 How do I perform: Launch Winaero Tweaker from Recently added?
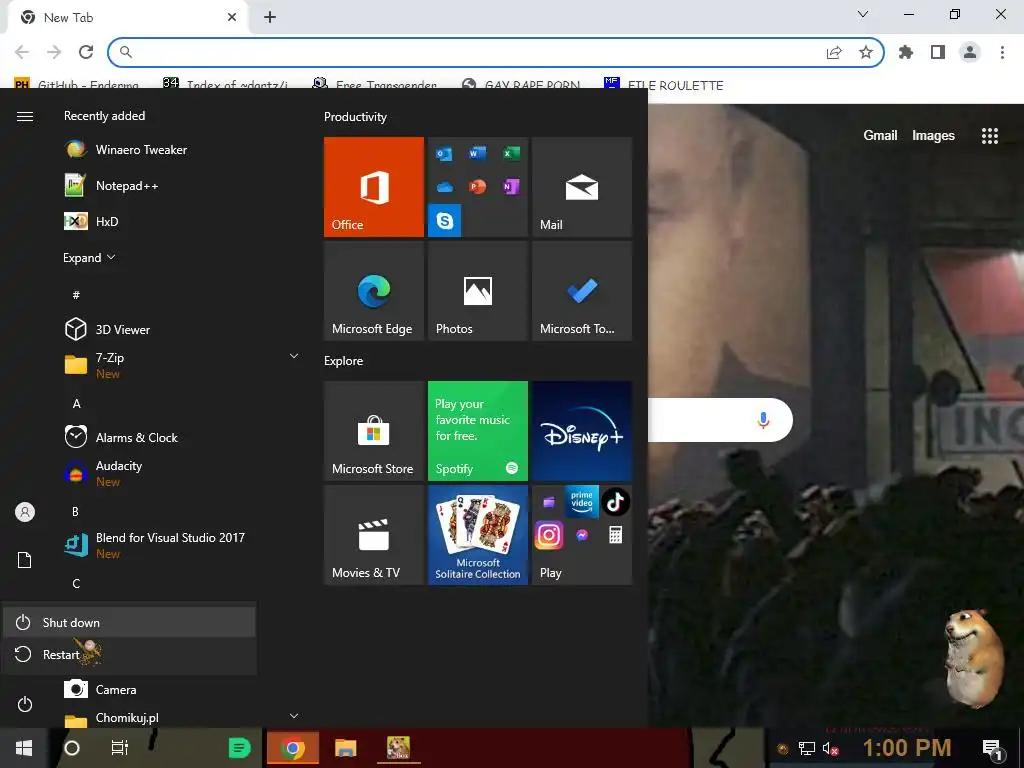[x=182, y=150]
